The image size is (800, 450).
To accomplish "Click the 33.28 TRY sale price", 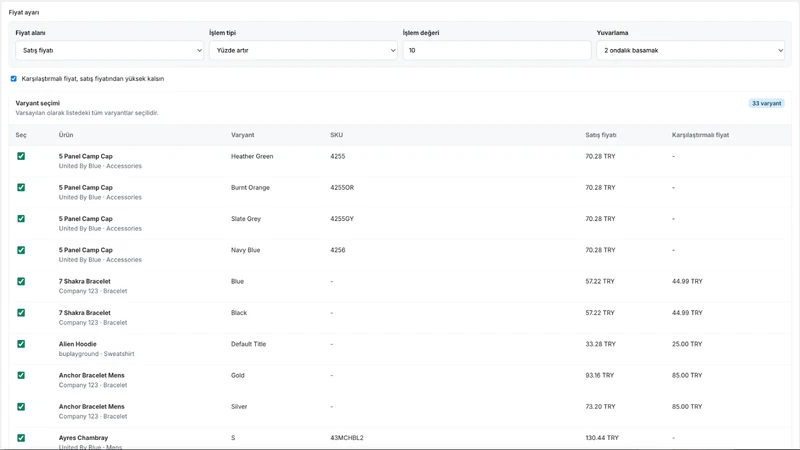I will pos(601,344).
